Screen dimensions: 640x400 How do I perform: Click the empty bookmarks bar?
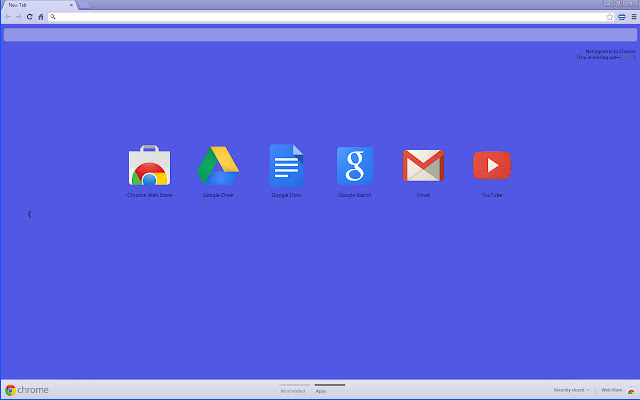pos(320,35)
